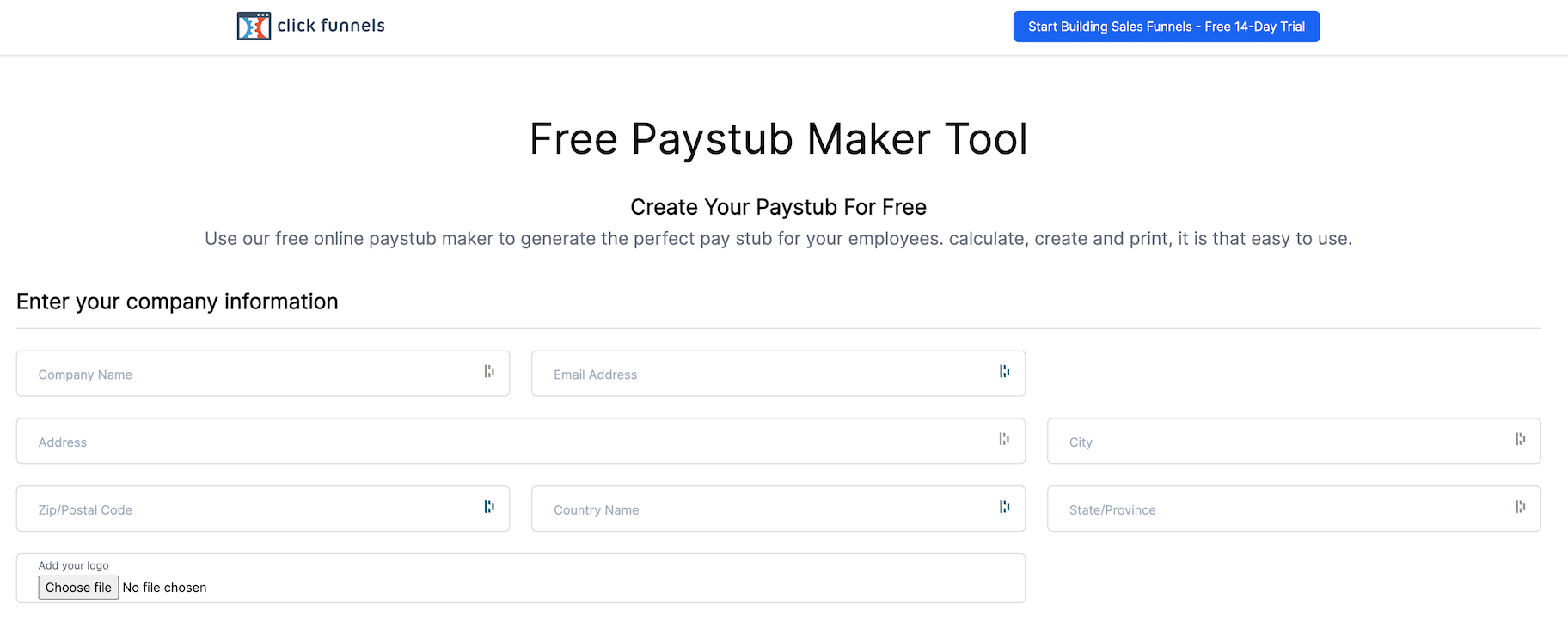Start the free 14-day trial
Image resolution: width=1568 pixels, height=628 pixels.
1166,27
